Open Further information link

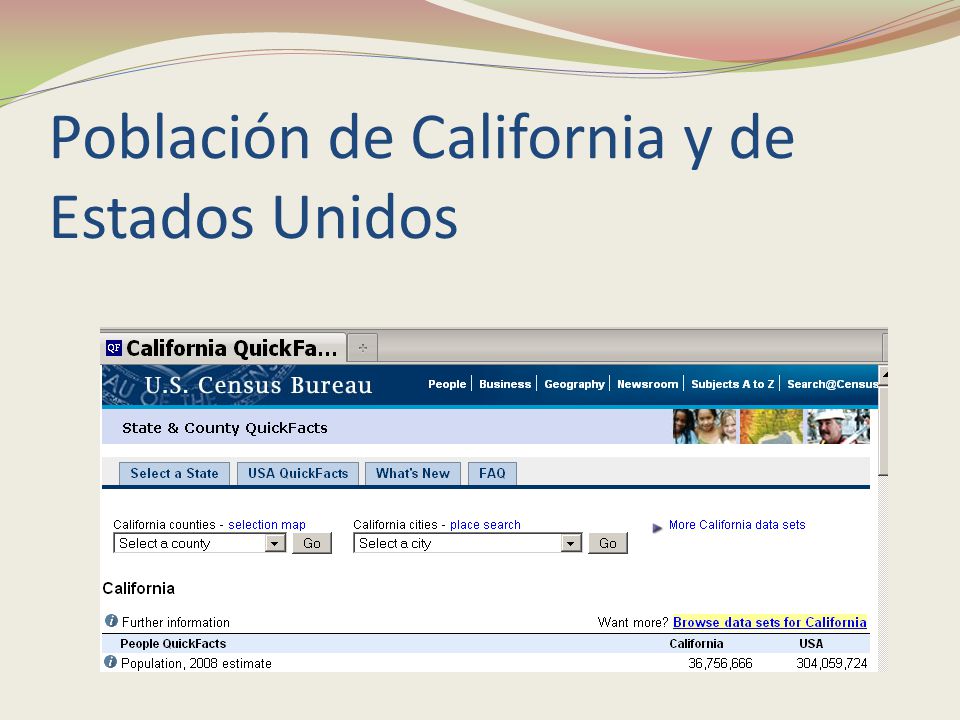click(x=176, y=623)
